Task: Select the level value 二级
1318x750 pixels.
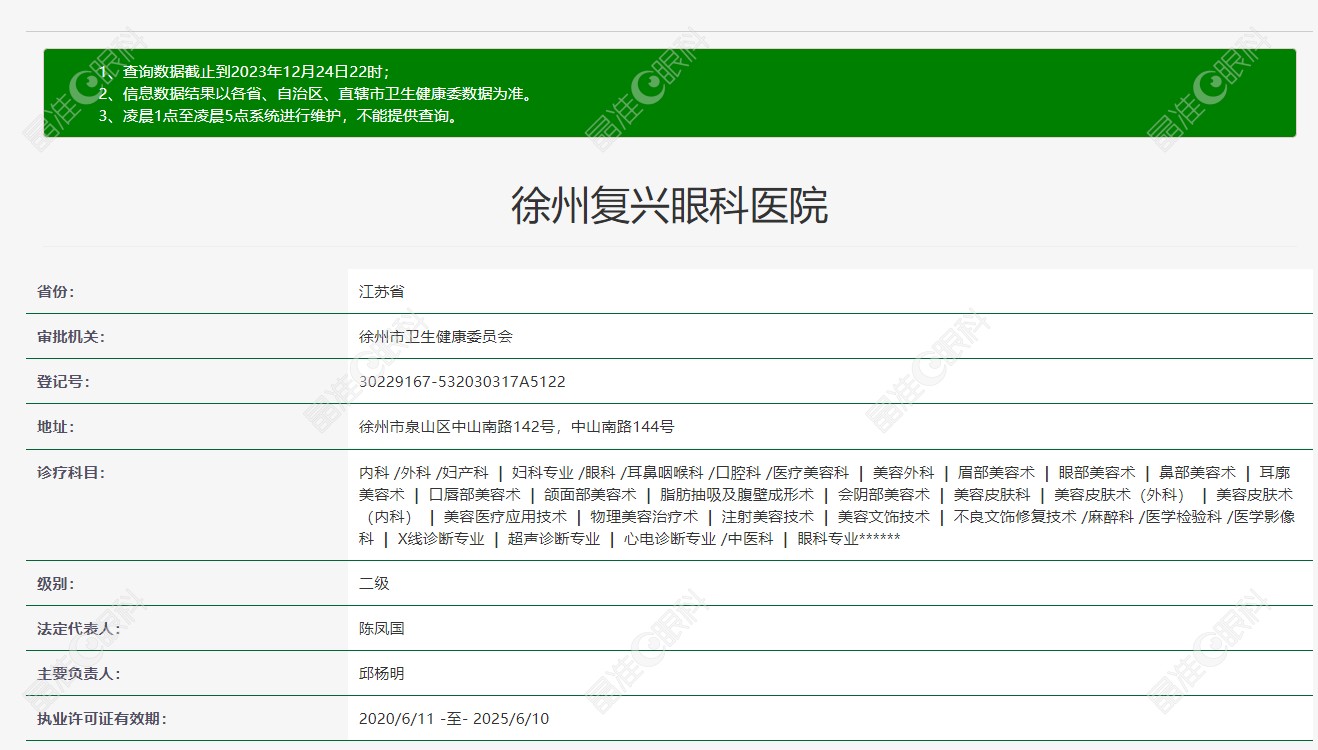Action: [373, 583]
